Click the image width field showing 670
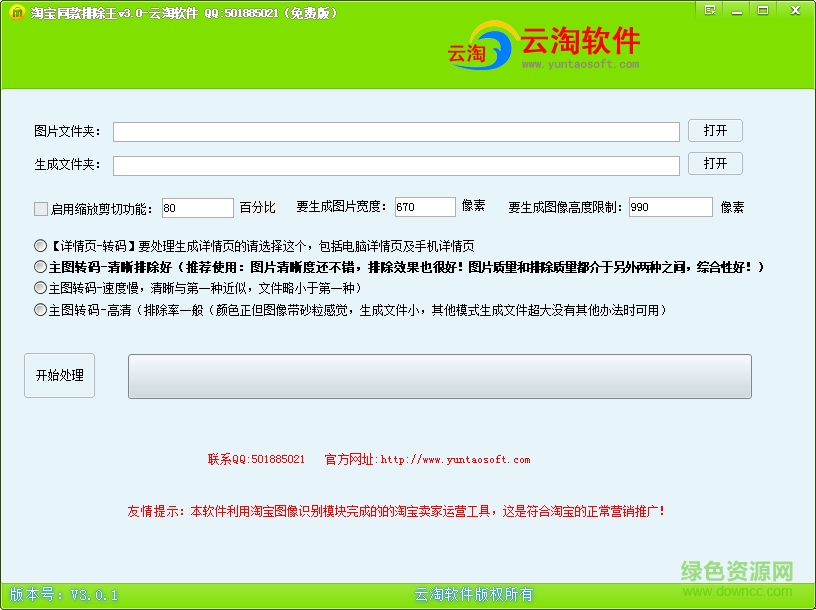Screen dimensions: 816x610 [425, 207]
